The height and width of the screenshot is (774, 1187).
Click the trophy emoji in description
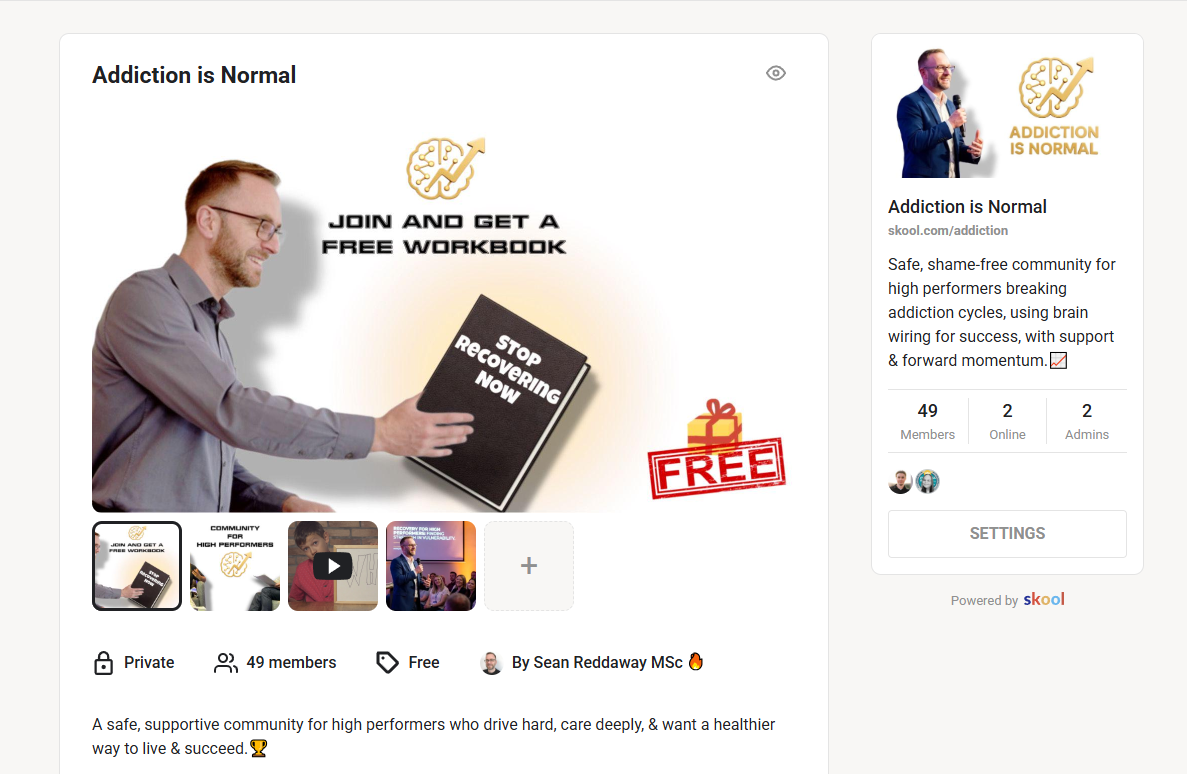coord(259,748)
